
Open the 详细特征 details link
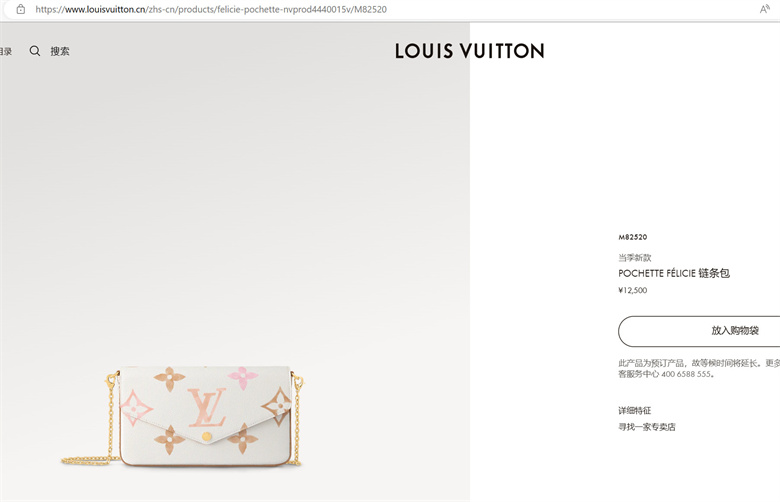[x=634, y=410]
